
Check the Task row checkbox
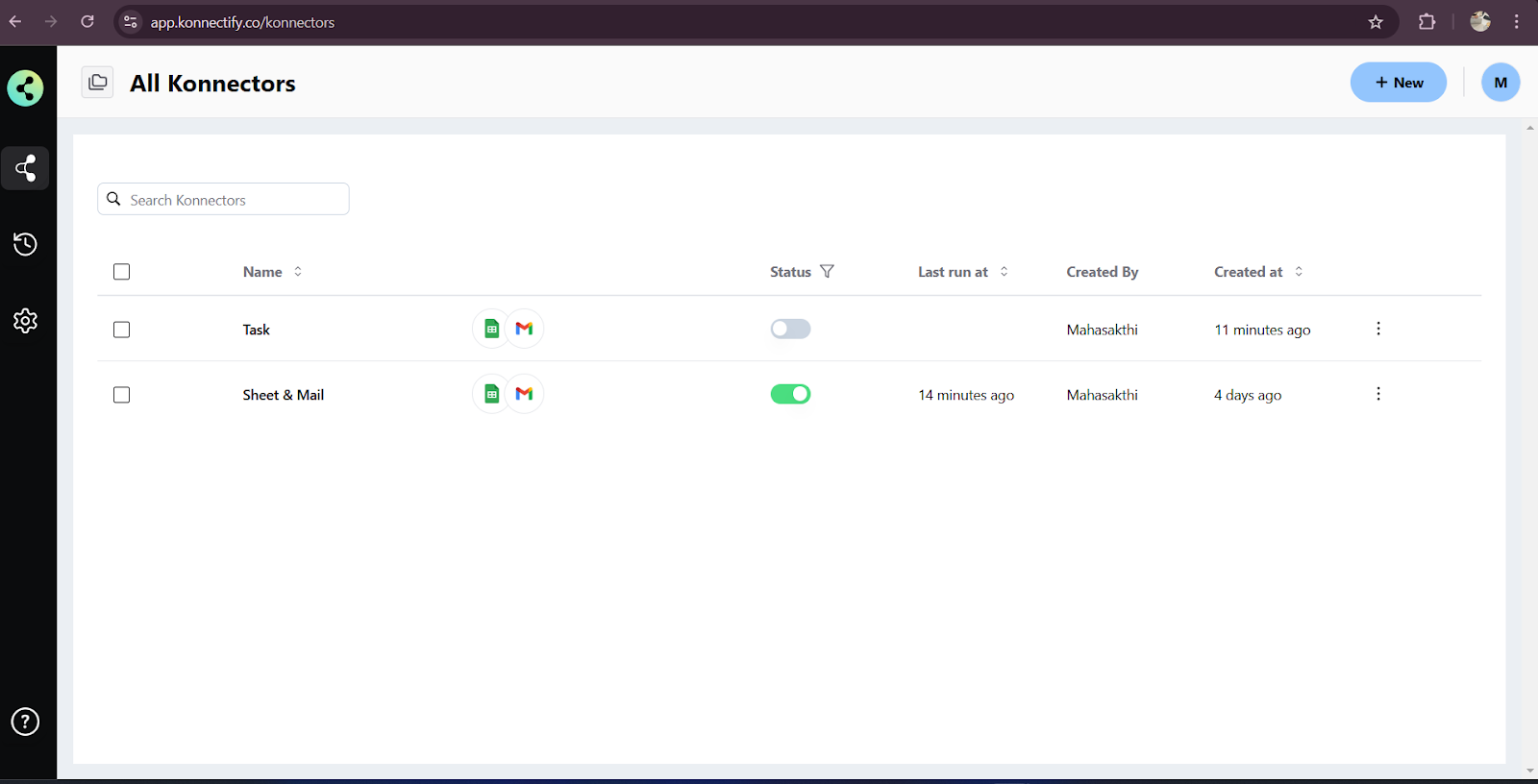(121, 330)
